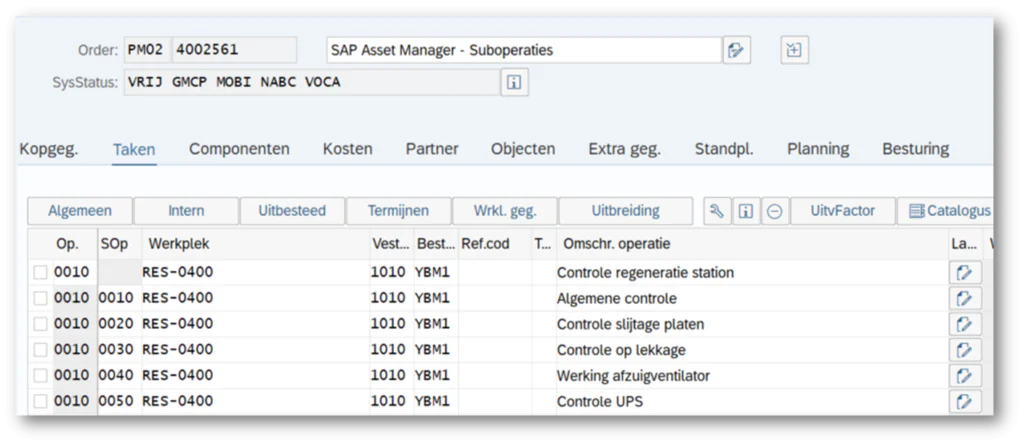The width and height of the screenshot is (1024, 446).
Task: Click the order type field PM02
Action: click(147, 50)
